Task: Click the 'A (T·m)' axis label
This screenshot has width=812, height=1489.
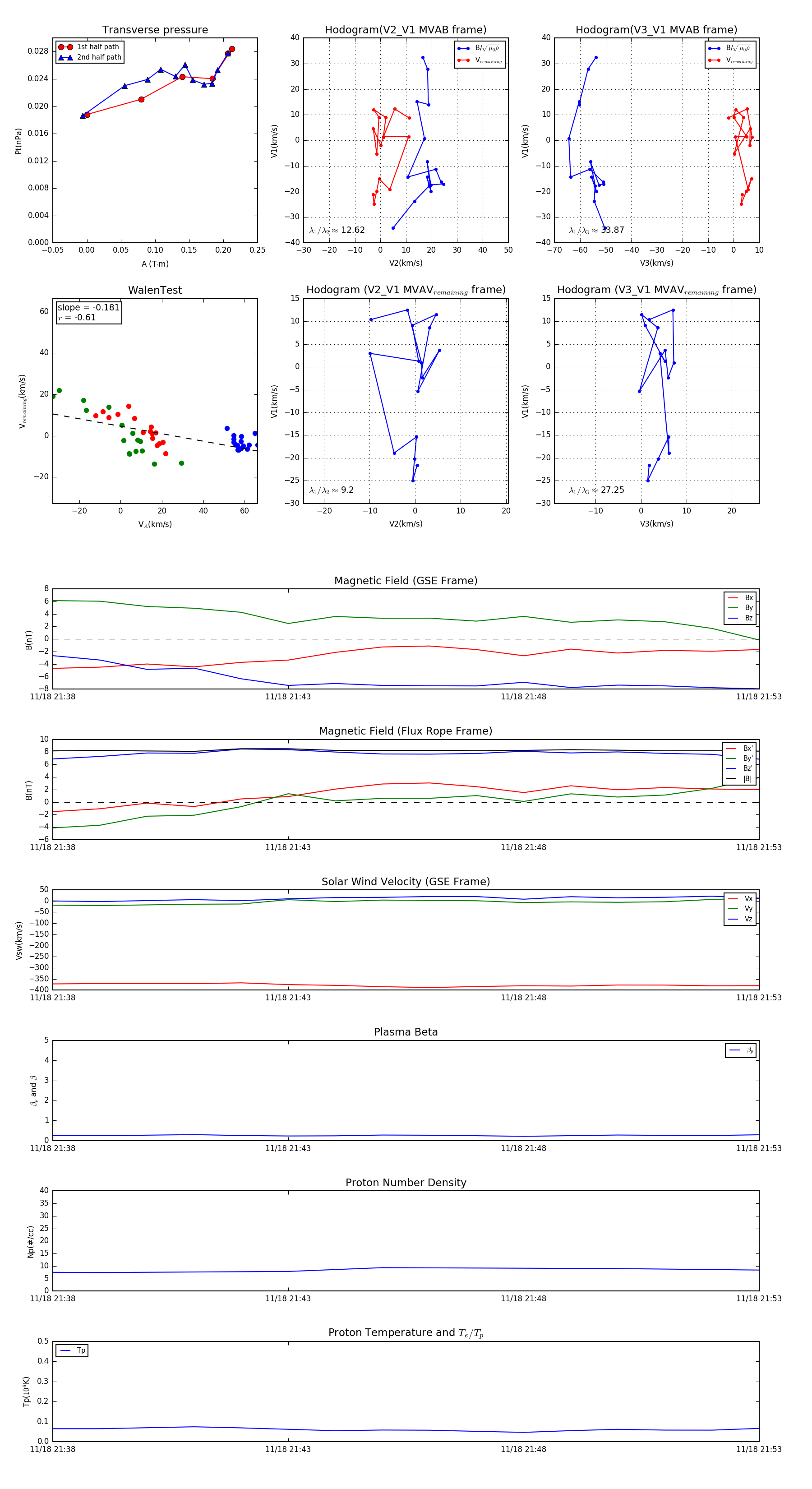Action: coord(155,264)
